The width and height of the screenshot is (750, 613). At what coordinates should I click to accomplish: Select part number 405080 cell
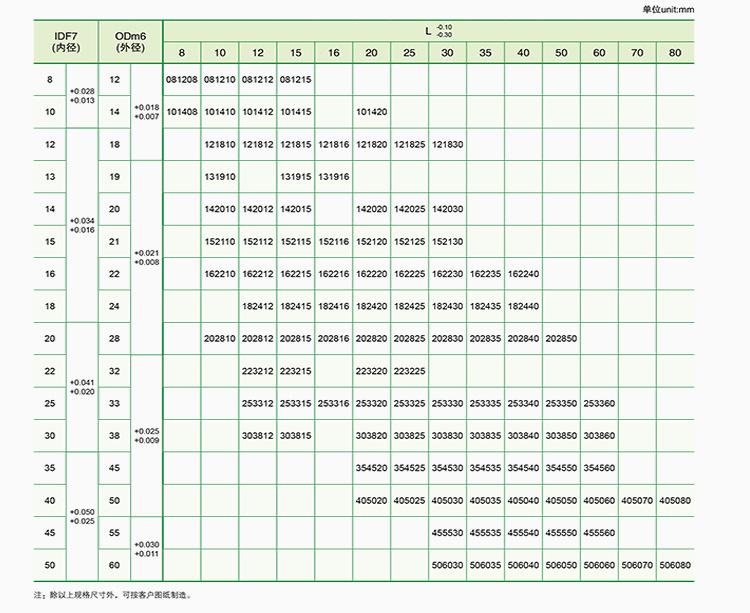tap(675, 500)
